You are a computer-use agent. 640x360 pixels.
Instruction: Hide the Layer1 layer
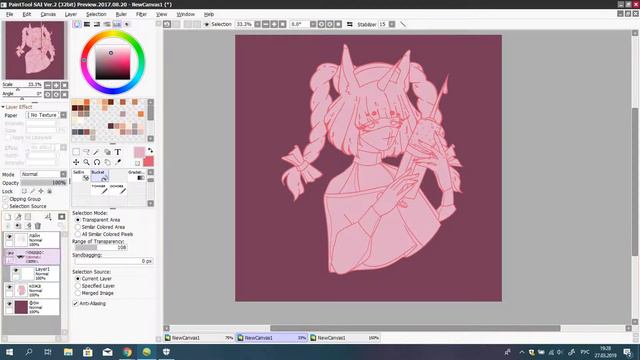[x=16, y=270]
